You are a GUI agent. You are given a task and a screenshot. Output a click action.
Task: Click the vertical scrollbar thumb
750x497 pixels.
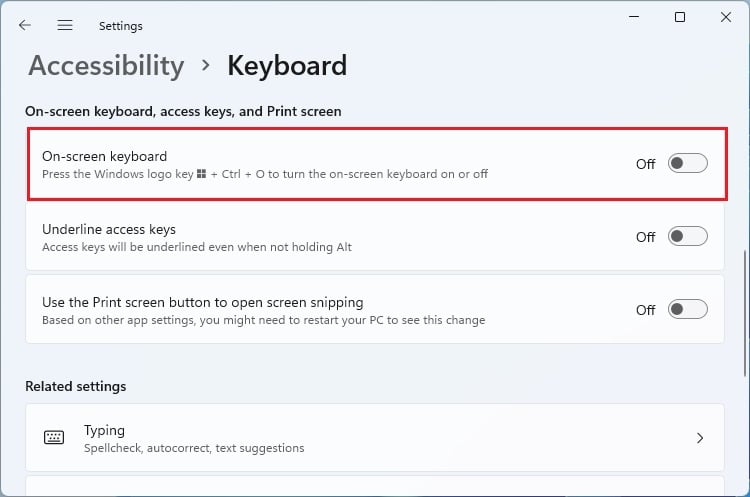[x=745, y=300]
